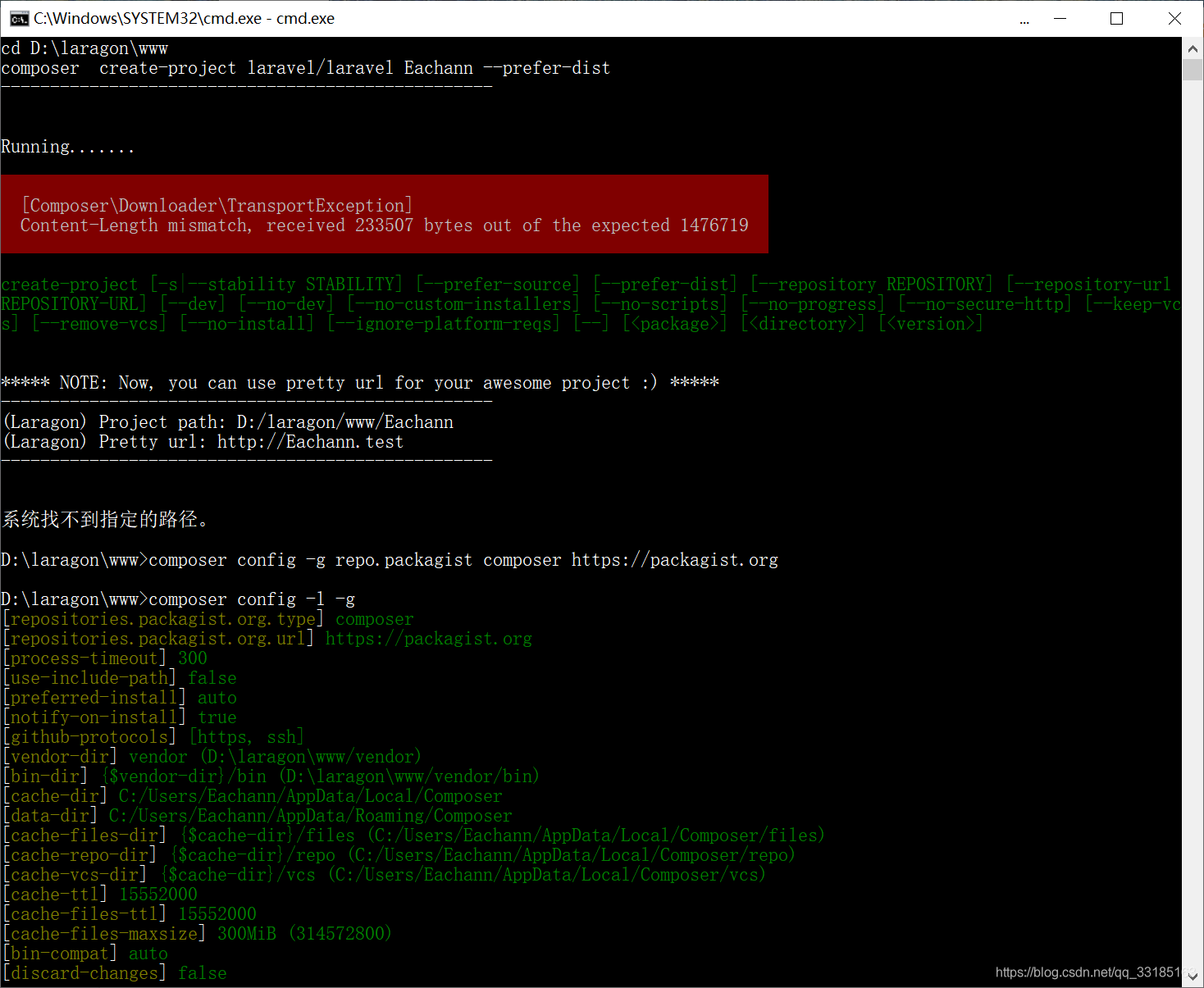The height and width of the screenshot is (988, 1204).
Task: Click the cache-repo-dir config line
Action: (399, 855)
